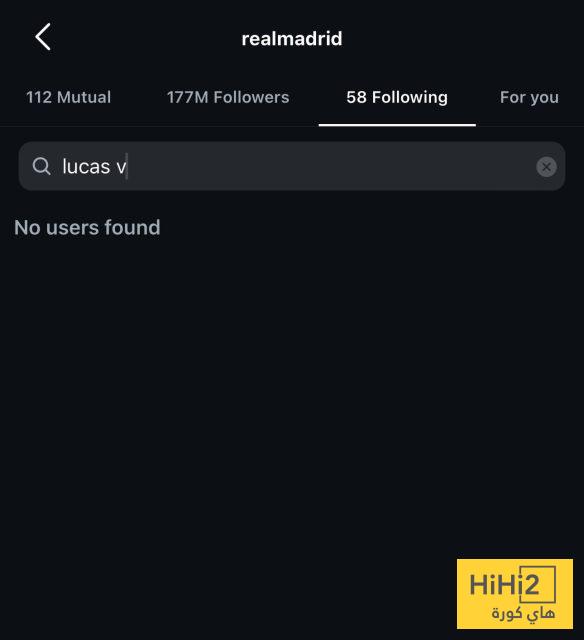The width and height of the screenshot is (584, 640).
Task: Click the empty part of the search bar
Action: click(331, 167)
